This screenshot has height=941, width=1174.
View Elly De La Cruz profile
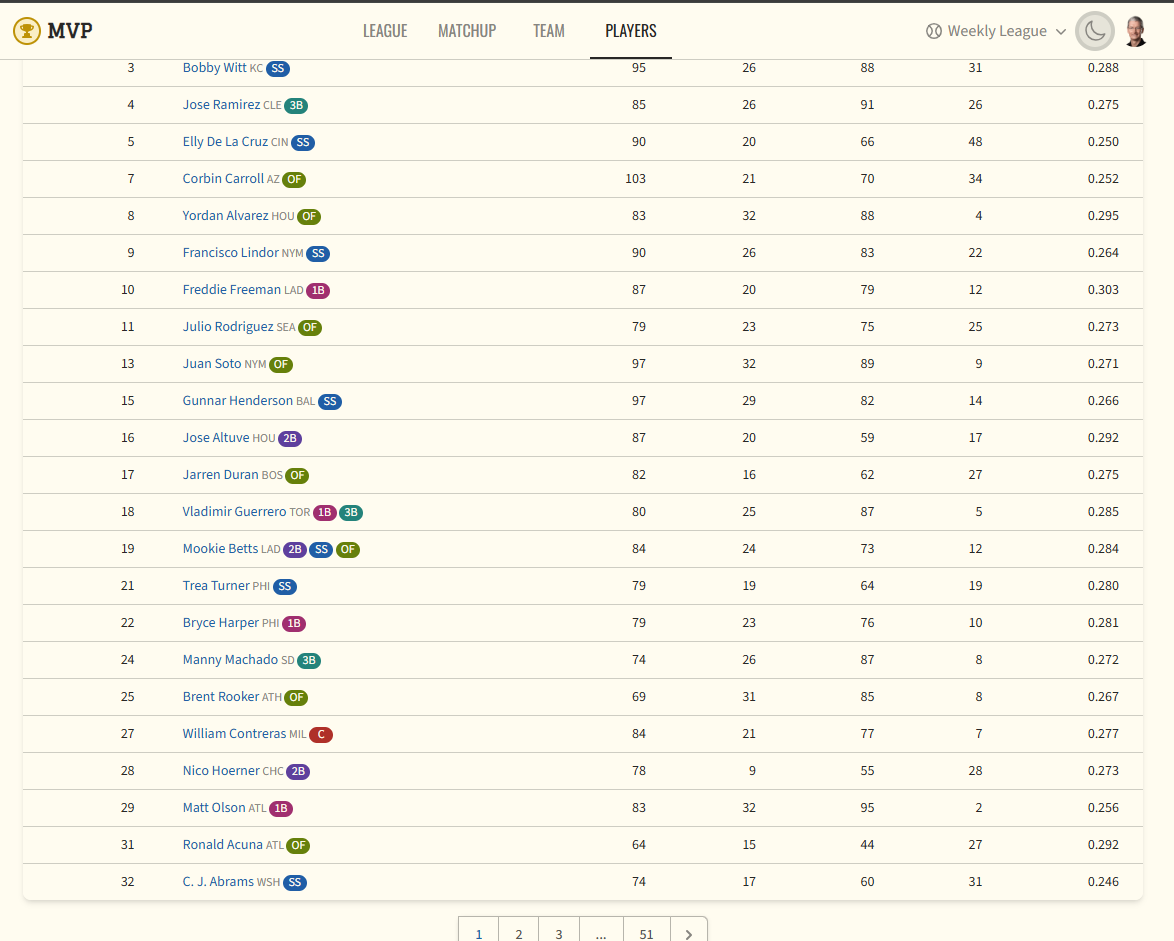[225, 142]
